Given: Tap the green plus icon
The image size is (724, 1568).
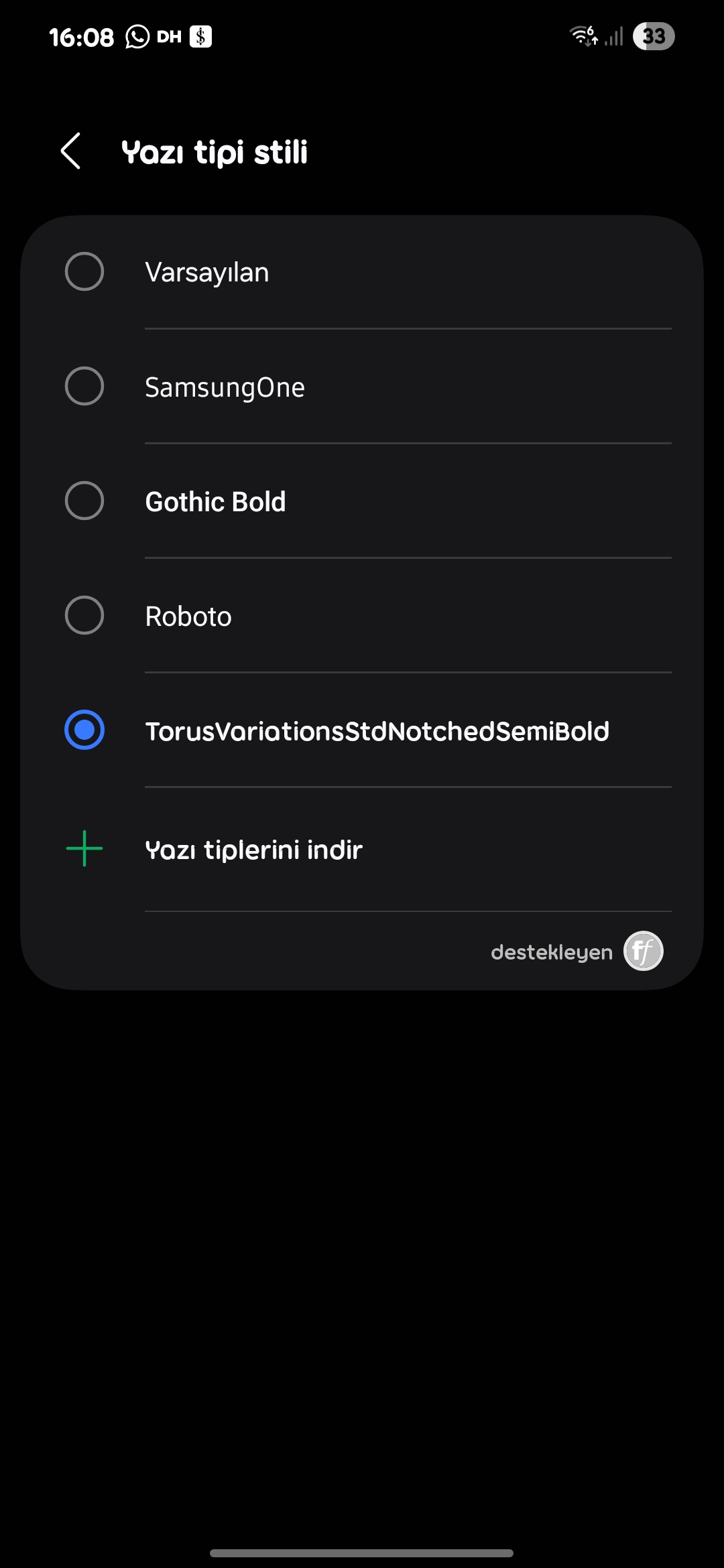Looking at the screenshot, I should pos(84,848).
